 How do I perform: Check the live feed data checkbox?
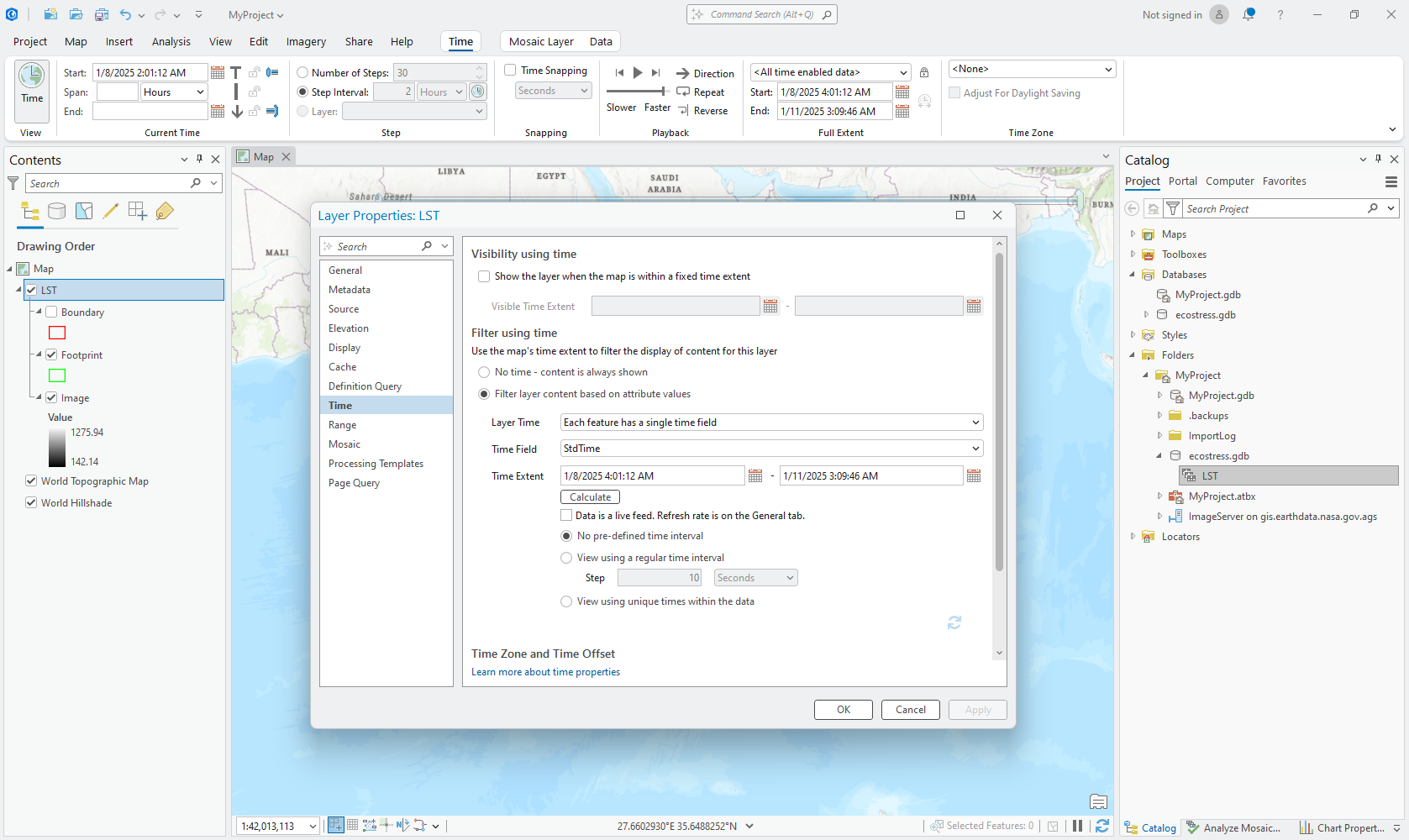click(566, 516)
